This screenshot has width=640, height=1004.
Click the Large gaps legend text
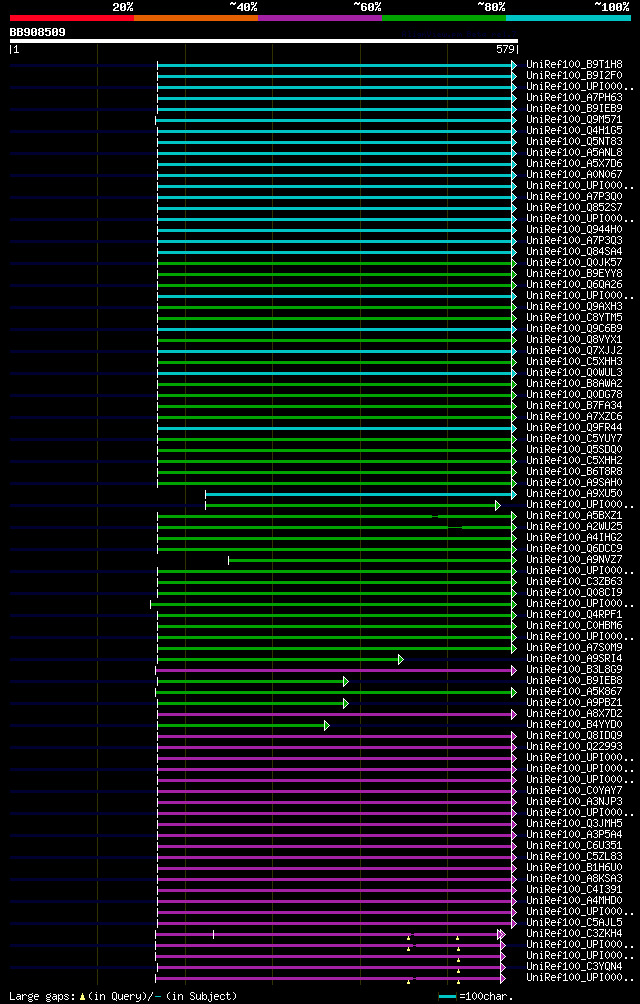pos(42,996)
